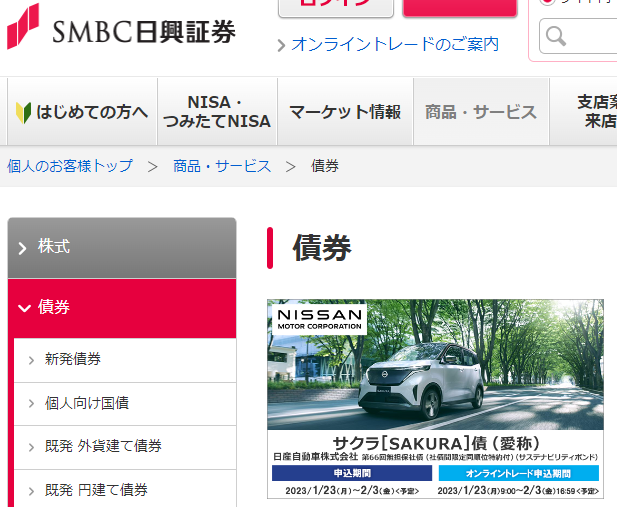The image size is (617, 507).
Task: Click 申込期間 blue label in banner
Action: 352,473
